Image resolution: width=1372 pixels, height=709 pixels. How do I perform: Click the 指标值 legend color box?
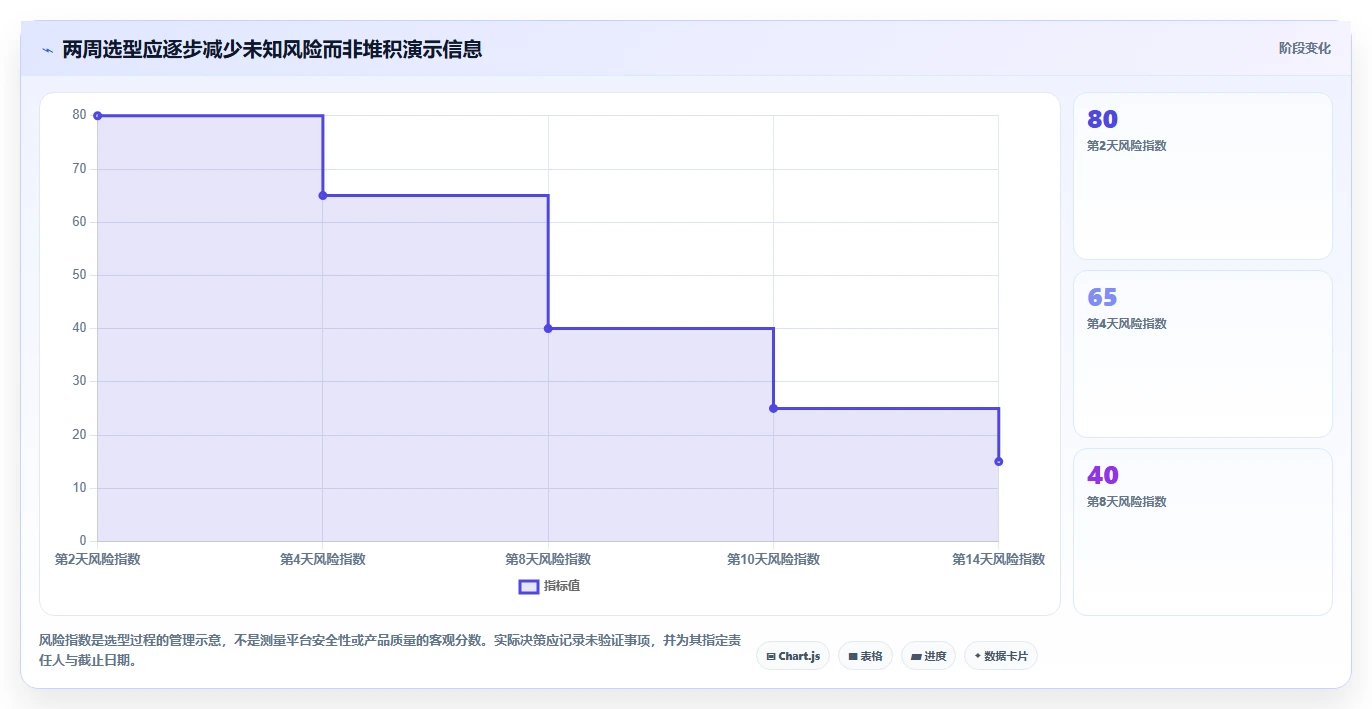coord(529,586)
